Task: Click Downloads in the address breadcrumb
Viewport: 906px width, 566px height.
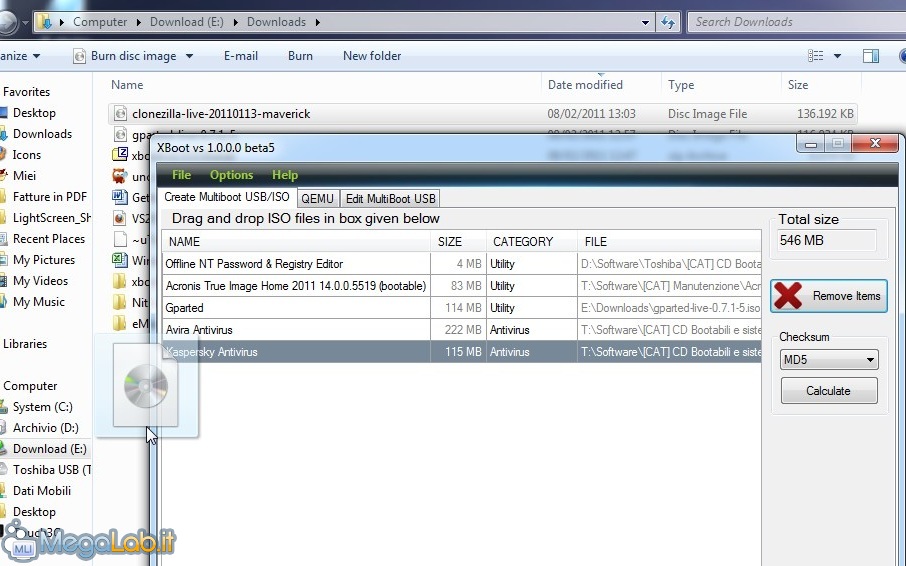Action: (x=276, y=22)
